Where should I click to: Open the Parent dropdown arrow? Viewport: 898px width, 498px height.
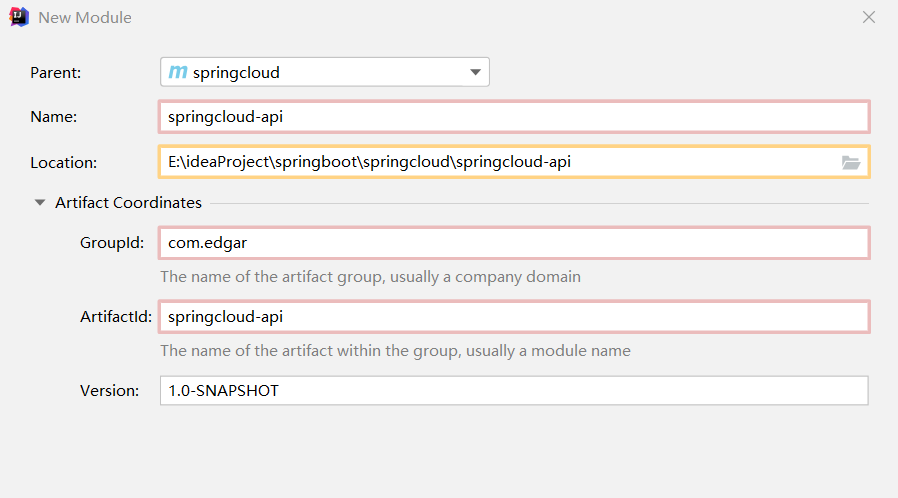coord(475,72)
